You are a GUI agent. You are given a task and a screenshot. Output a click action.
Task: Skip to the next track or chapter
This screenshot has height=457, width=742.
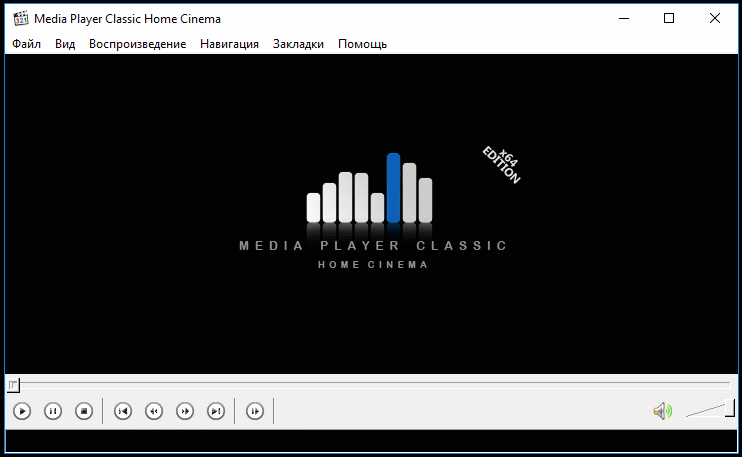pyautogui.click(x=216, y=411)
